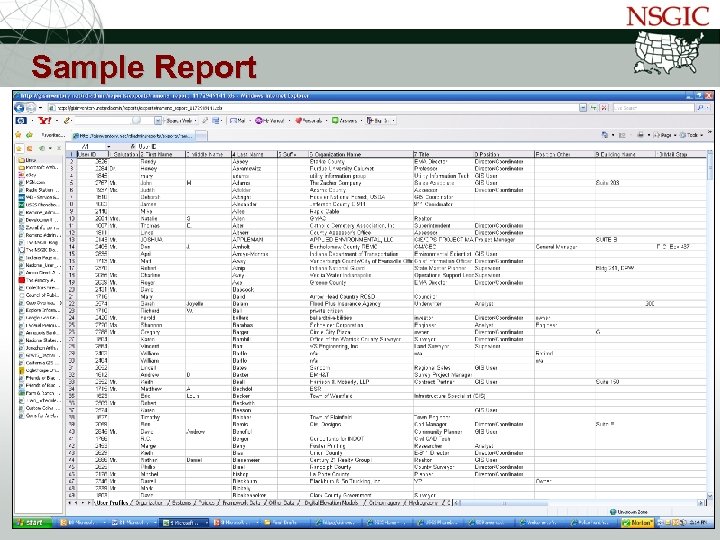Screen dimensions: 720x540
Task: Open the Tools menu
Action: coord(691,135)
